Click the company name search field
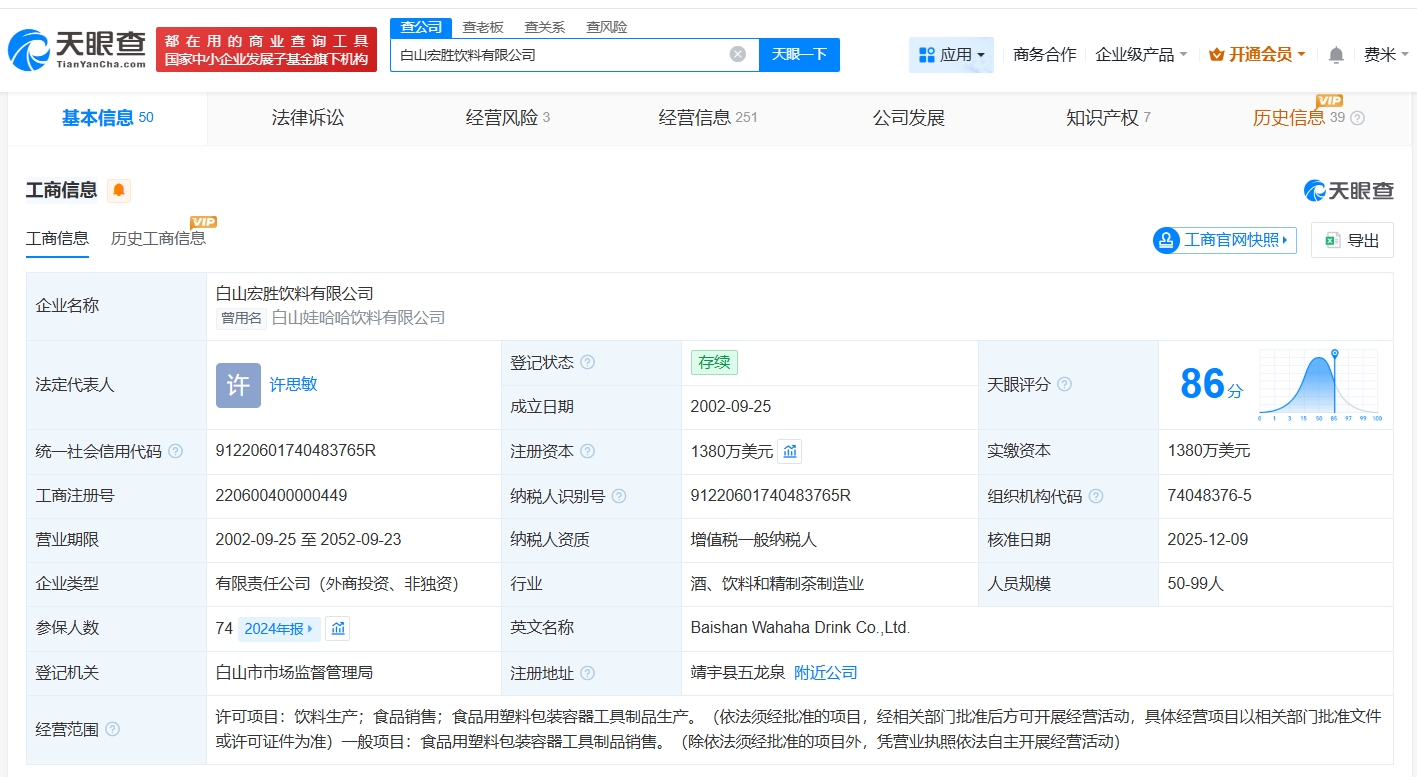This screenshot has width=1417, height=777. pyautogui.click(x=560, y=55)
